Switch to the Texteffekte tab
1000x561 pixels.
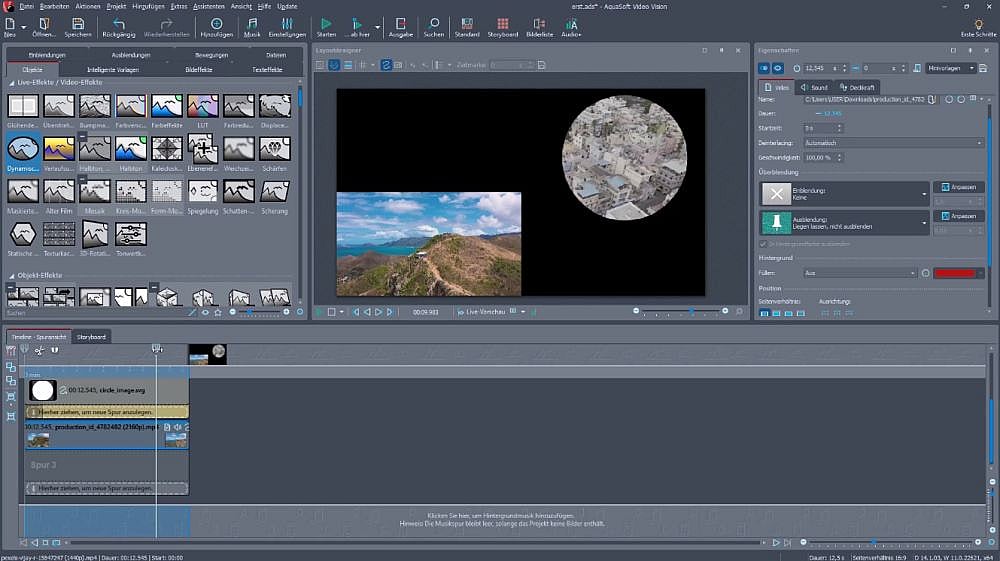click(267, 70)
